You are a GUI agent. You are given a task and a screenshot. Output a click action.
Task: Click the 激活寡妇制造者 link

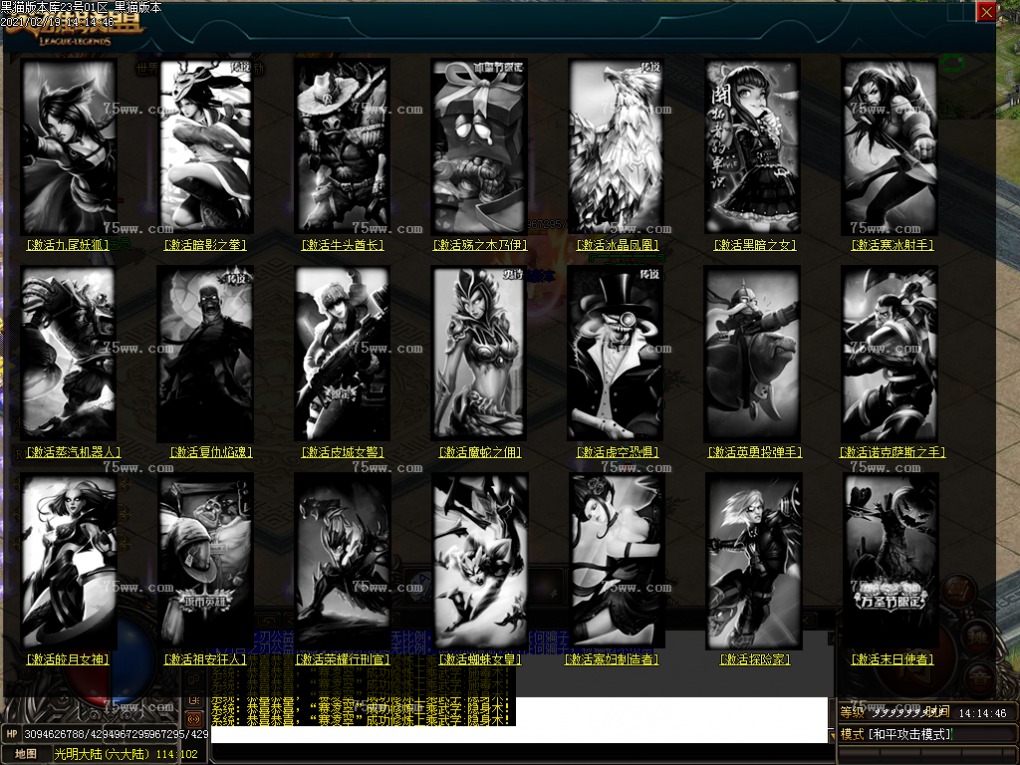(612, 659)
